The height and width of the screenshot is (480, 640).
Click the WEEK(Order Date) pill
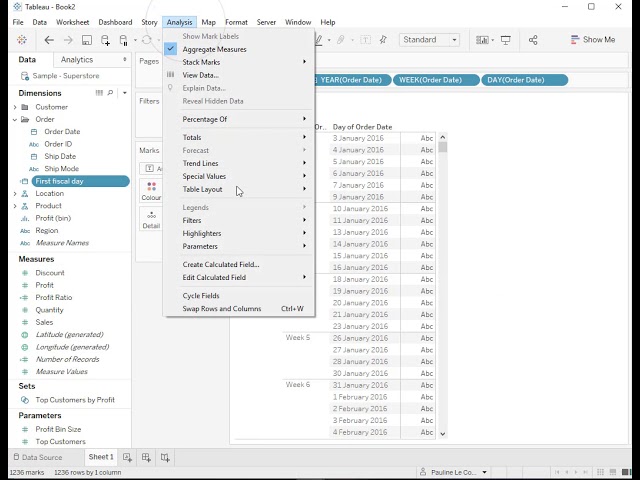[436, 80]
